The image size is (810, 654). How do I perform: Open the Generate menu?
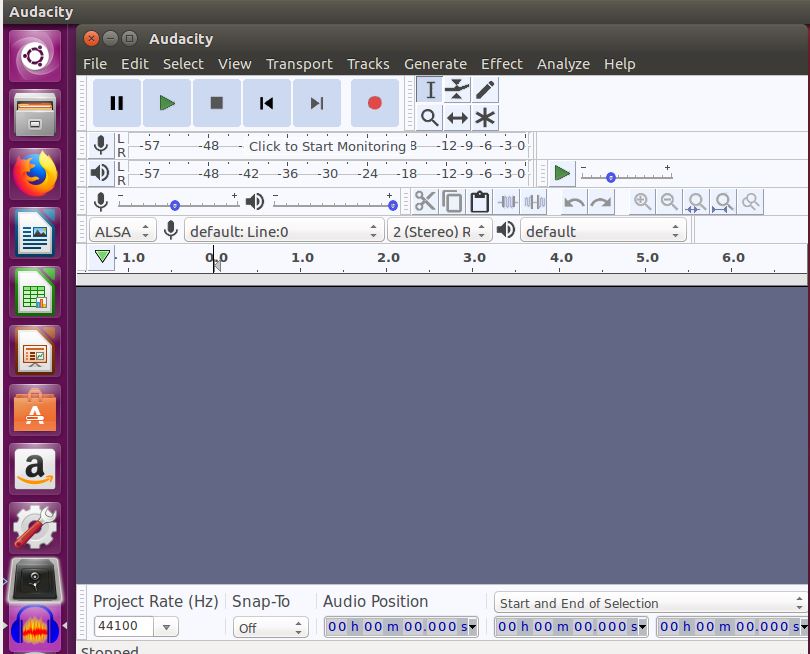point(435,63)
